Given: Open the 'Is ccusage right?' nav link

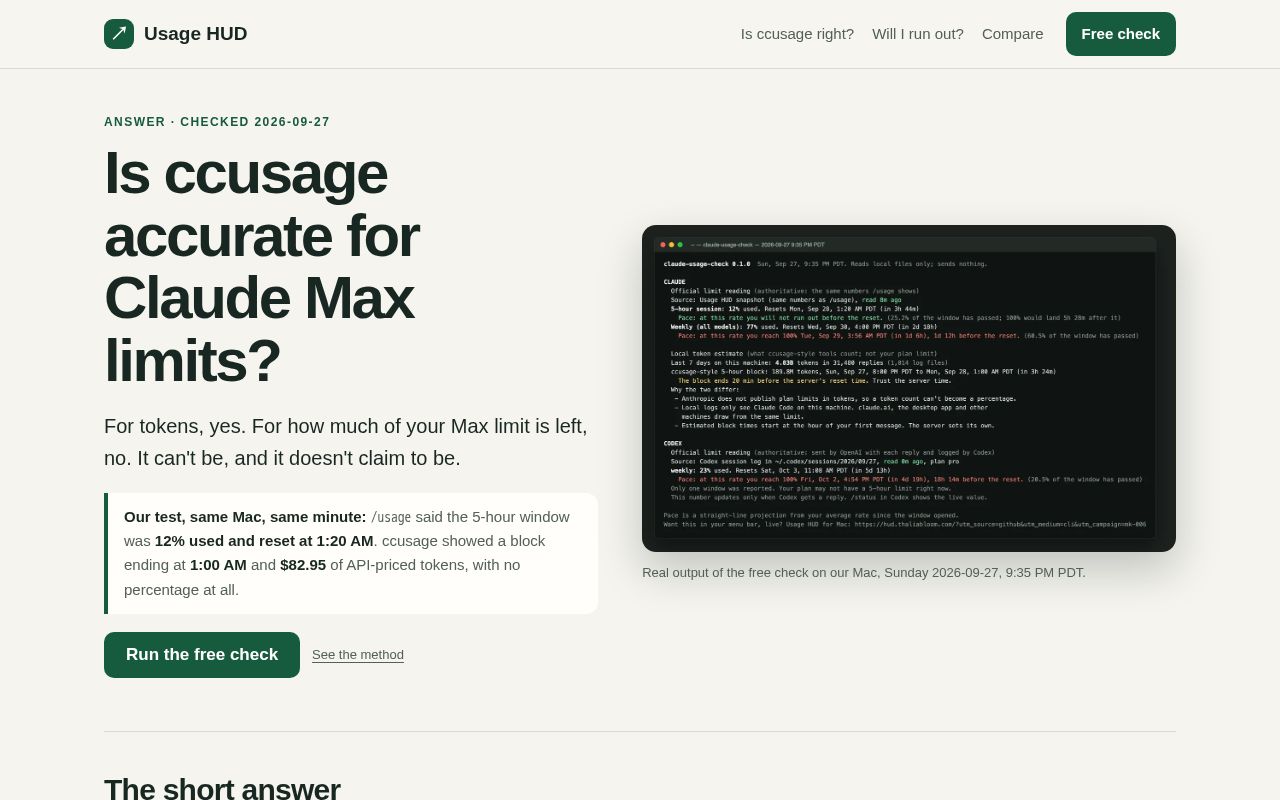Looking at the screenshot, I should (x=797, y=34).
